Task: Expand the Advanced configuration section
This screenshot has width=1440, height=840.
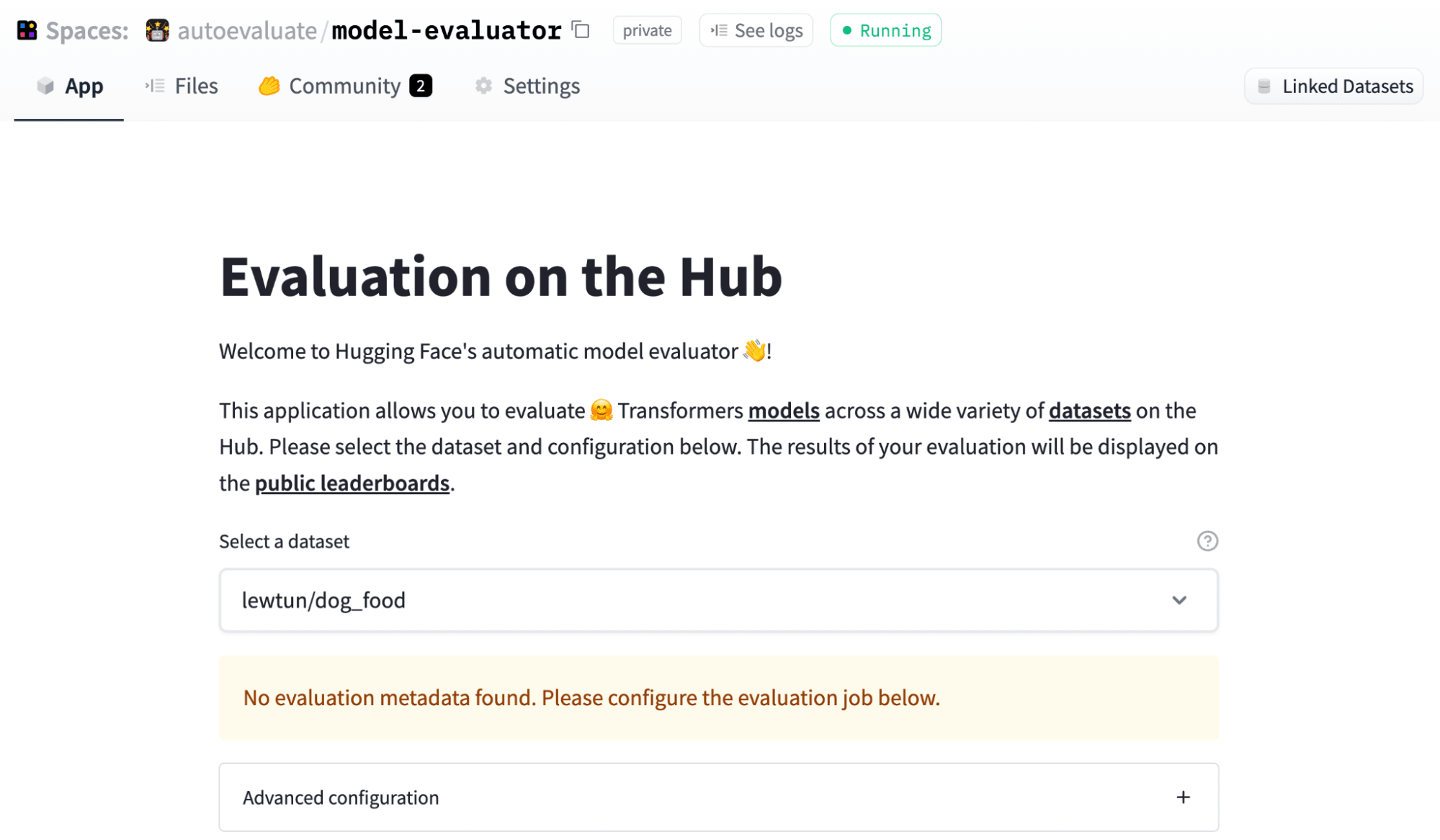Action: pos(717,797)
